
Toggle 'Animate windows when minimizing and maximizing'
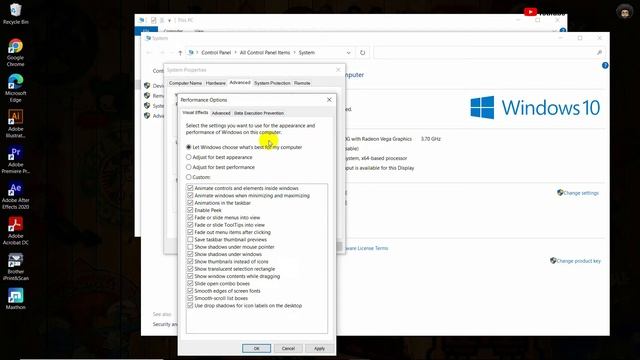190,196
